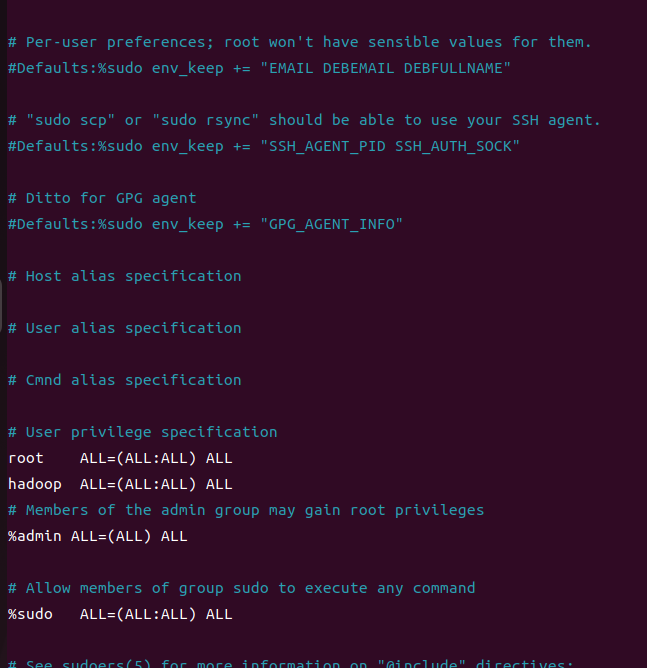Click the GPG_AGENT_INFO env_keep line
This screenshot has height=668, width=647.
[205, 224]
